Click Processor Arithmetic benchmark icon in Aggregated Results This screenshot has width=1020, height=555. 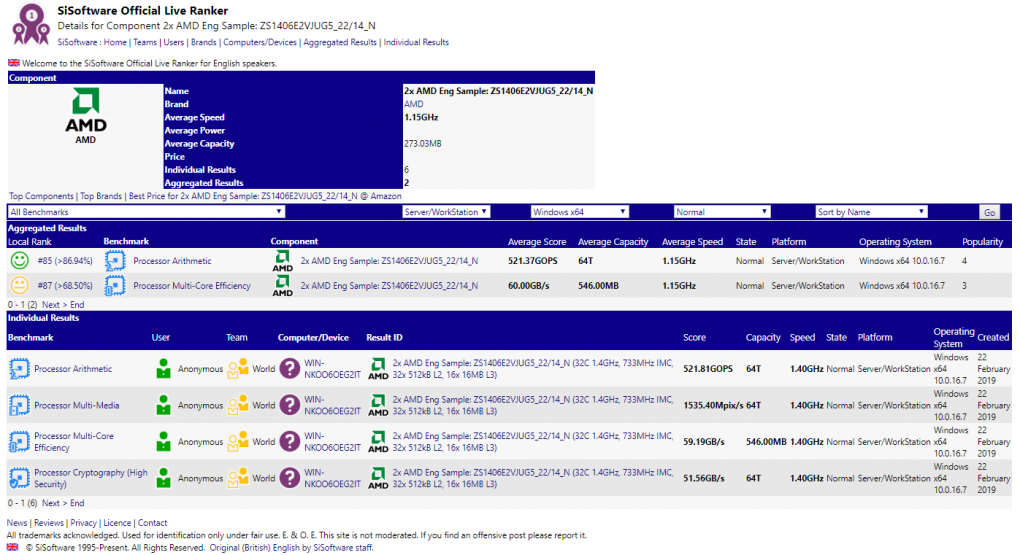click(114, 261)
